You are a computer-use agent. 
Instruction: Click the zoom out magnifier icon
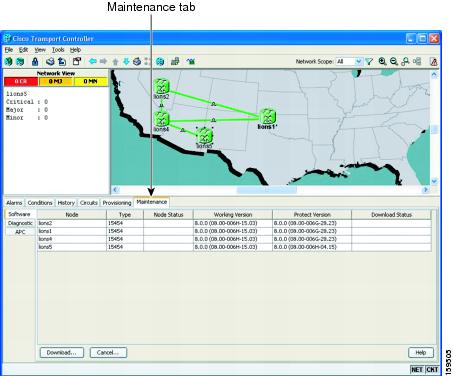tap(394, 61)
